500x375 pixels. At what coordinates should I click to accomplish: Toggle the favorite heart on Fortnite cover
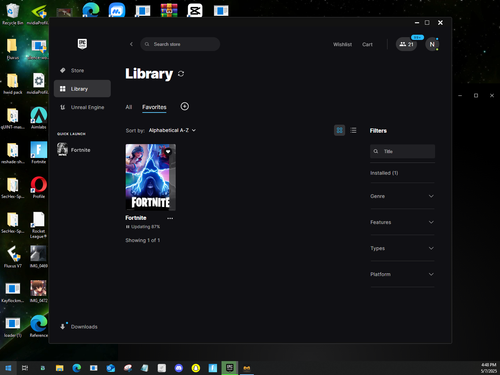click(x=168, y=152)
